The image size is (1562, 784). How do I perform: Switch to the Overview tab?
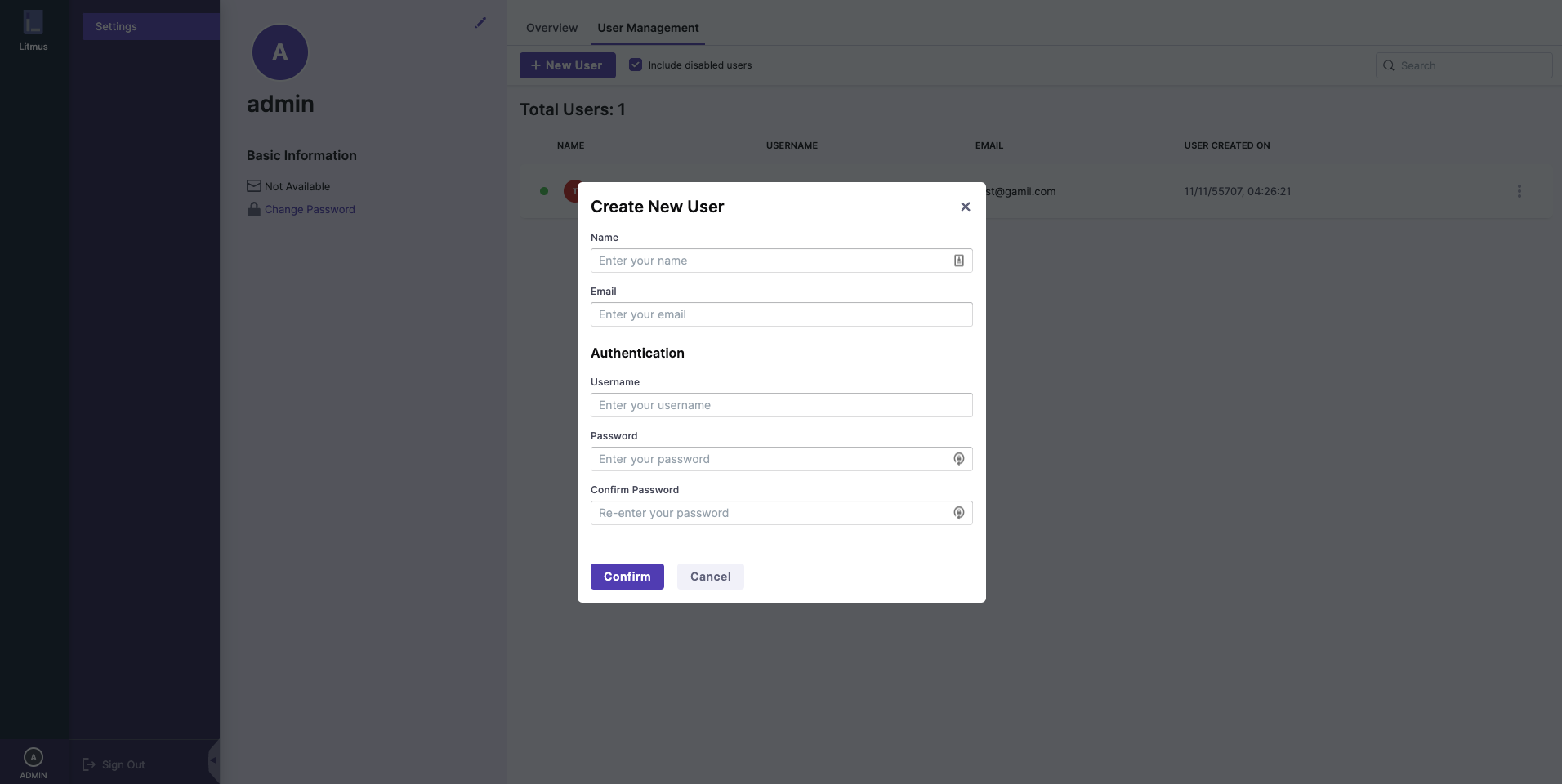(x=551, y=28)
